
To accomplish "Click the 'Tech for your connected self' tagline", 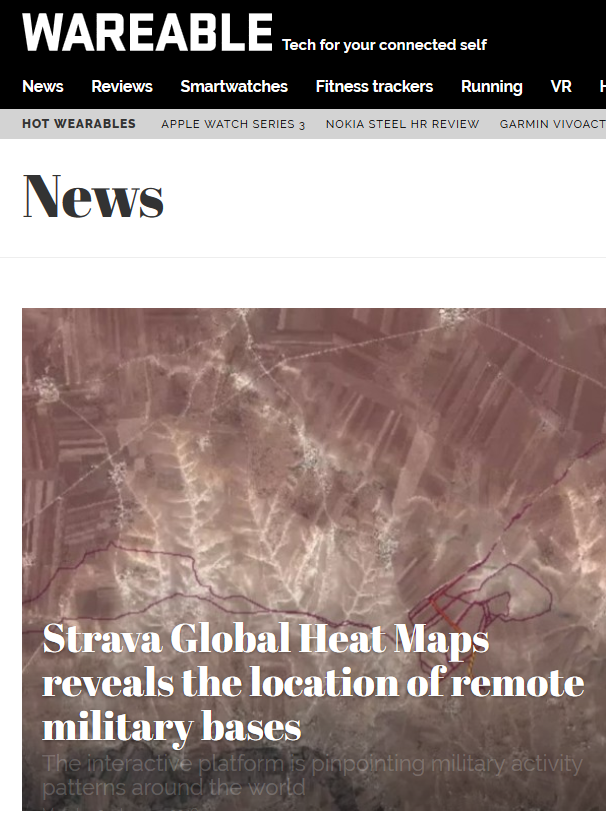I will pyautogui.click(x=384, y=45).
